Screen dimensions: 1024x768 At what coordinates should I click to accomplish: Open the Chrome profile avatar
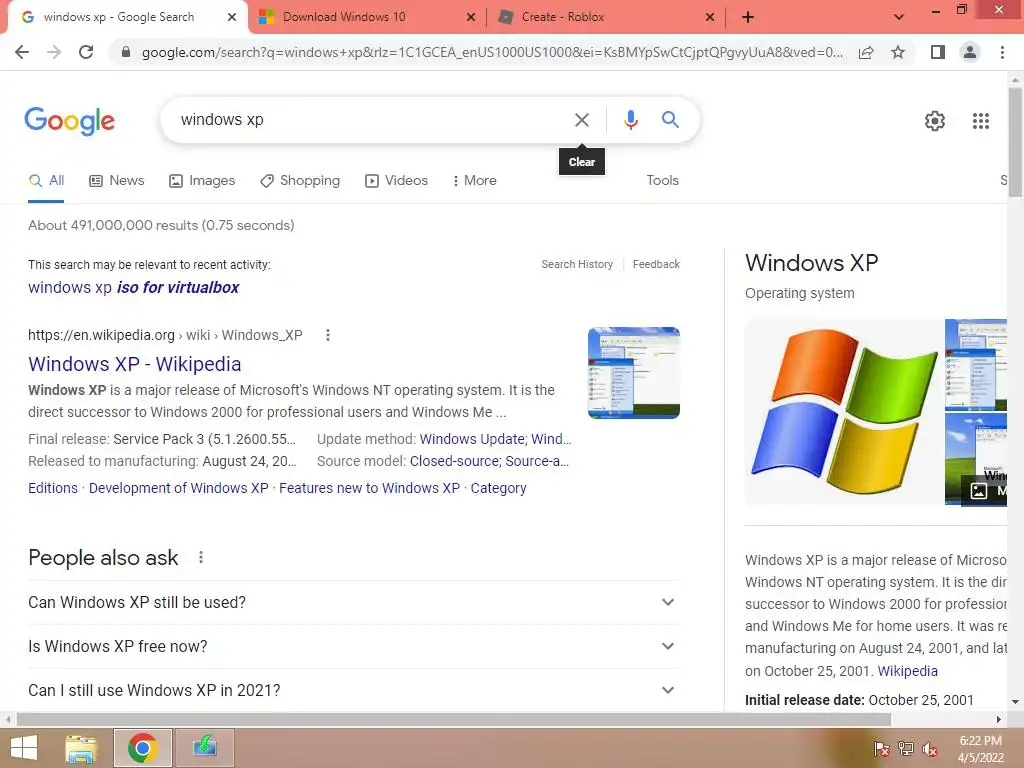coord(970,52)
